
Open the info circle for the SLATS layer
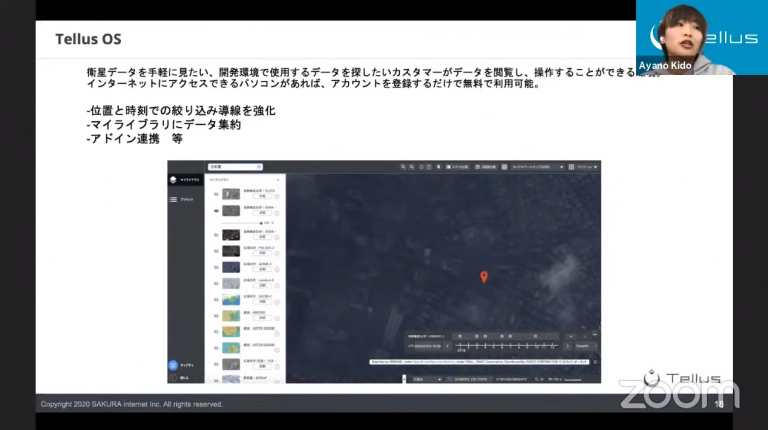tap(277, 196)
